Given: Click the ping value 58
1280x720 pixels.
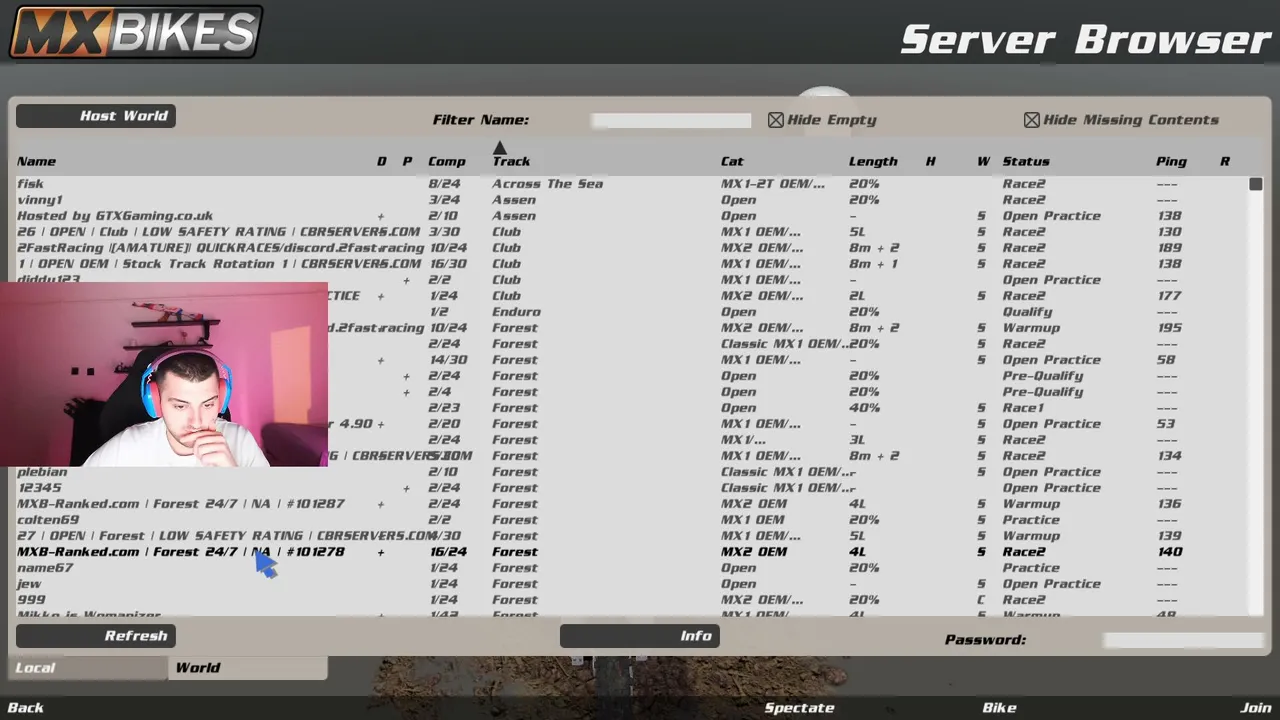Looking at the screenshot, I should click(x=1165, y=360).
